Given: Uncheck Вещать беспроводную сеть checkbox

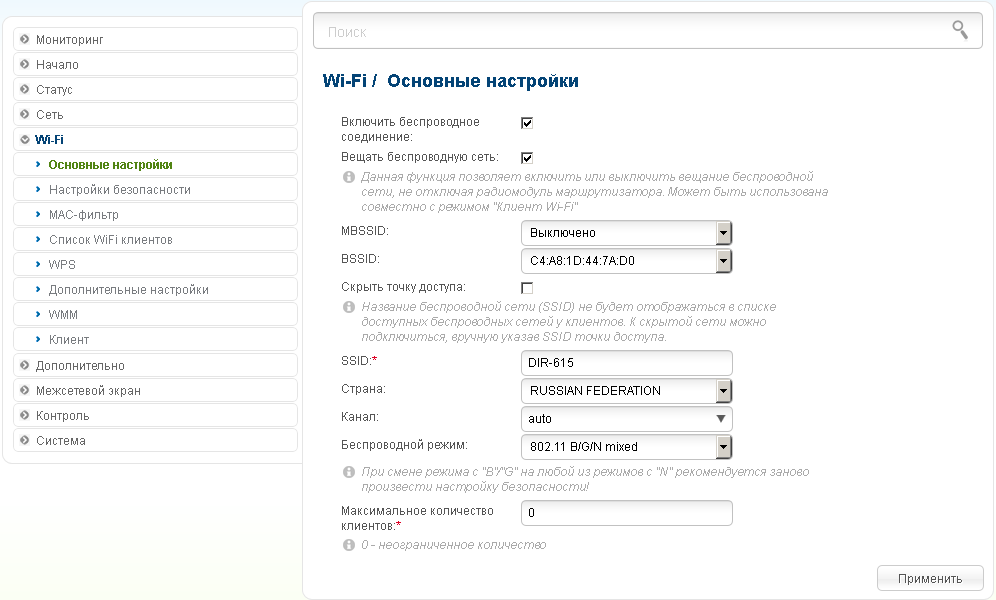Looking at the screenshot, I should (x=527, y=158).
